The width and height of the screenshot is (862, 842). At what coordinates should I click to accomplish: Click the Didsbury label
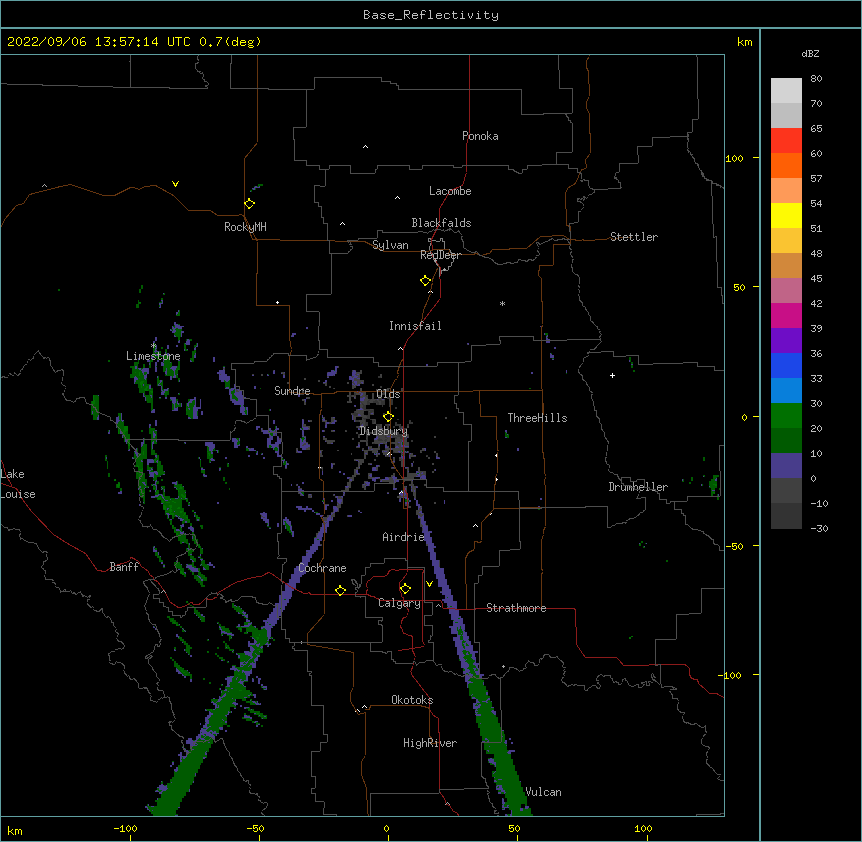383,431
